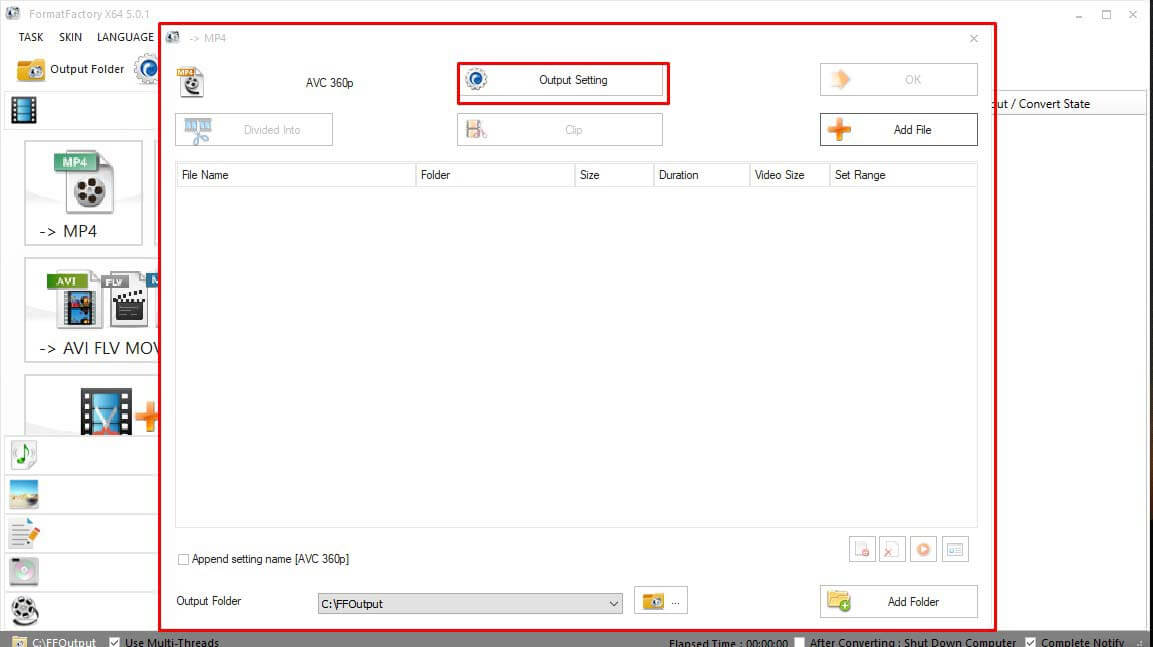Open the ROM Device/DVD disc category icon

(24, 571)
